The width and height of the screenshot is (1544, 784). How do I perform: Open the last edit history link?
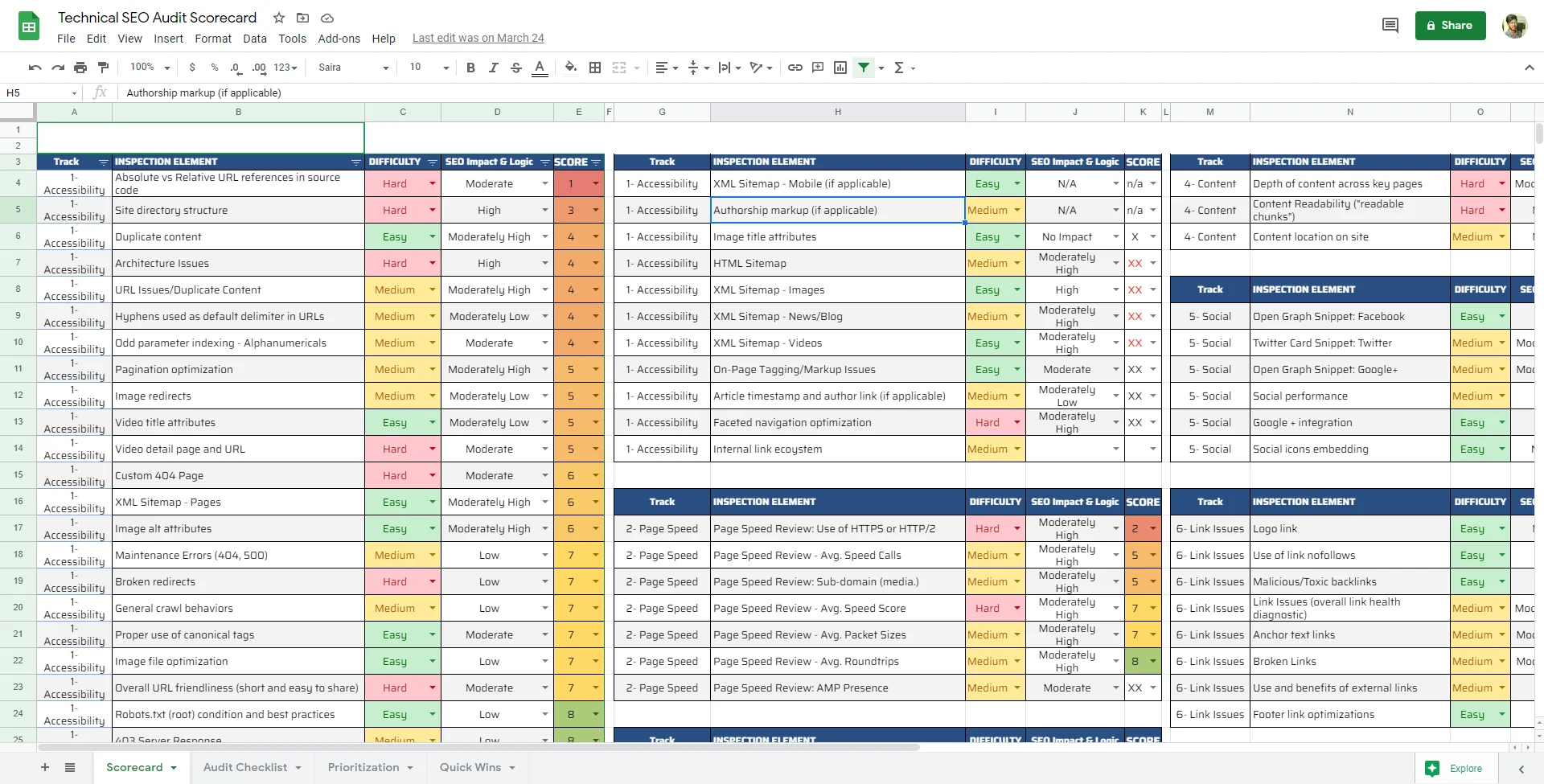tap(478, 38)
